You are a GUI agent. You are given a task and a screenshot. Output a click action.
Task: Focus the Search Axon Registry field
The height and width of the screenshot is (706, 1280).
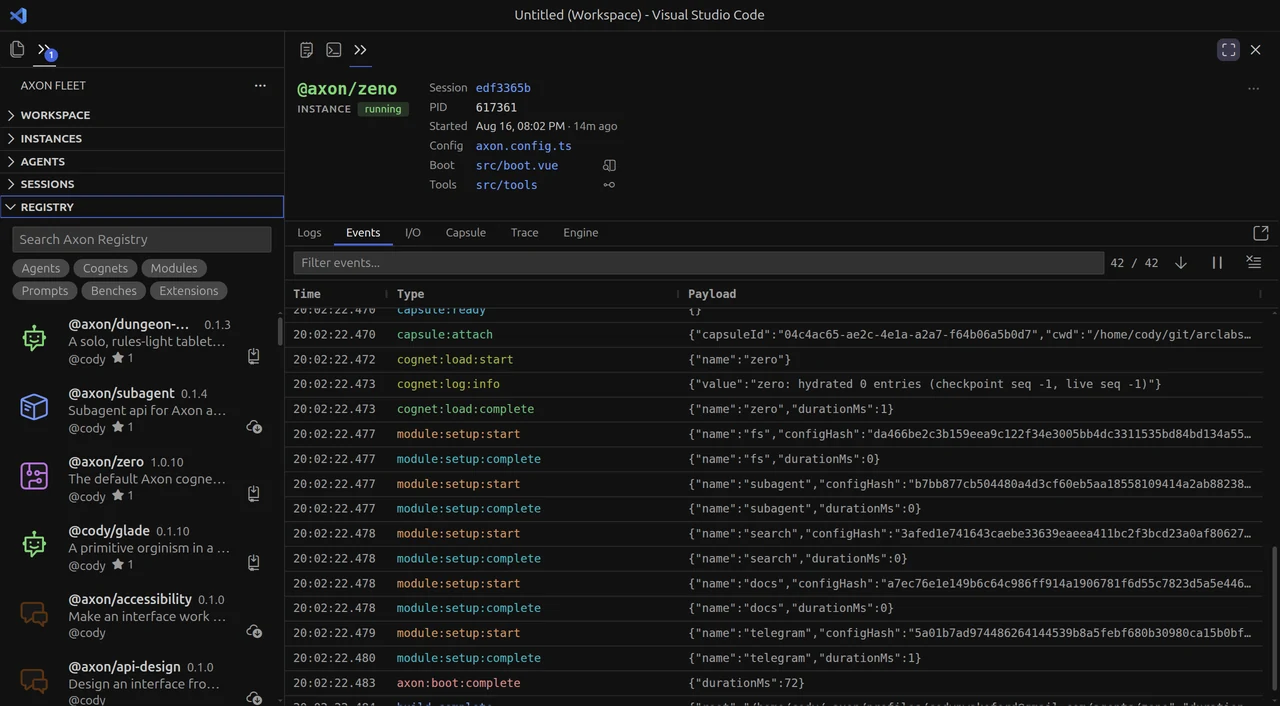142,239
